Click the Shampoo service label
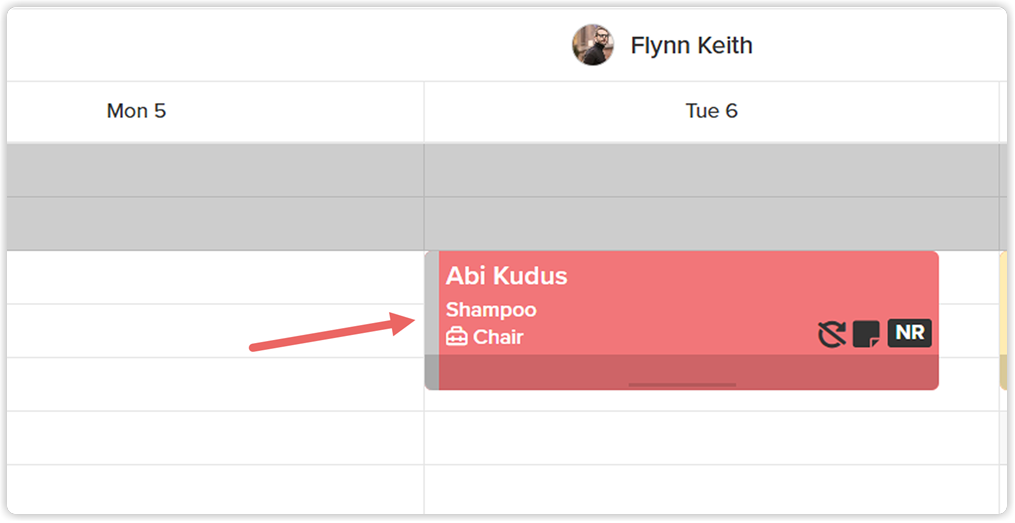The image size is (1015, 523). (x=491, y=309)
